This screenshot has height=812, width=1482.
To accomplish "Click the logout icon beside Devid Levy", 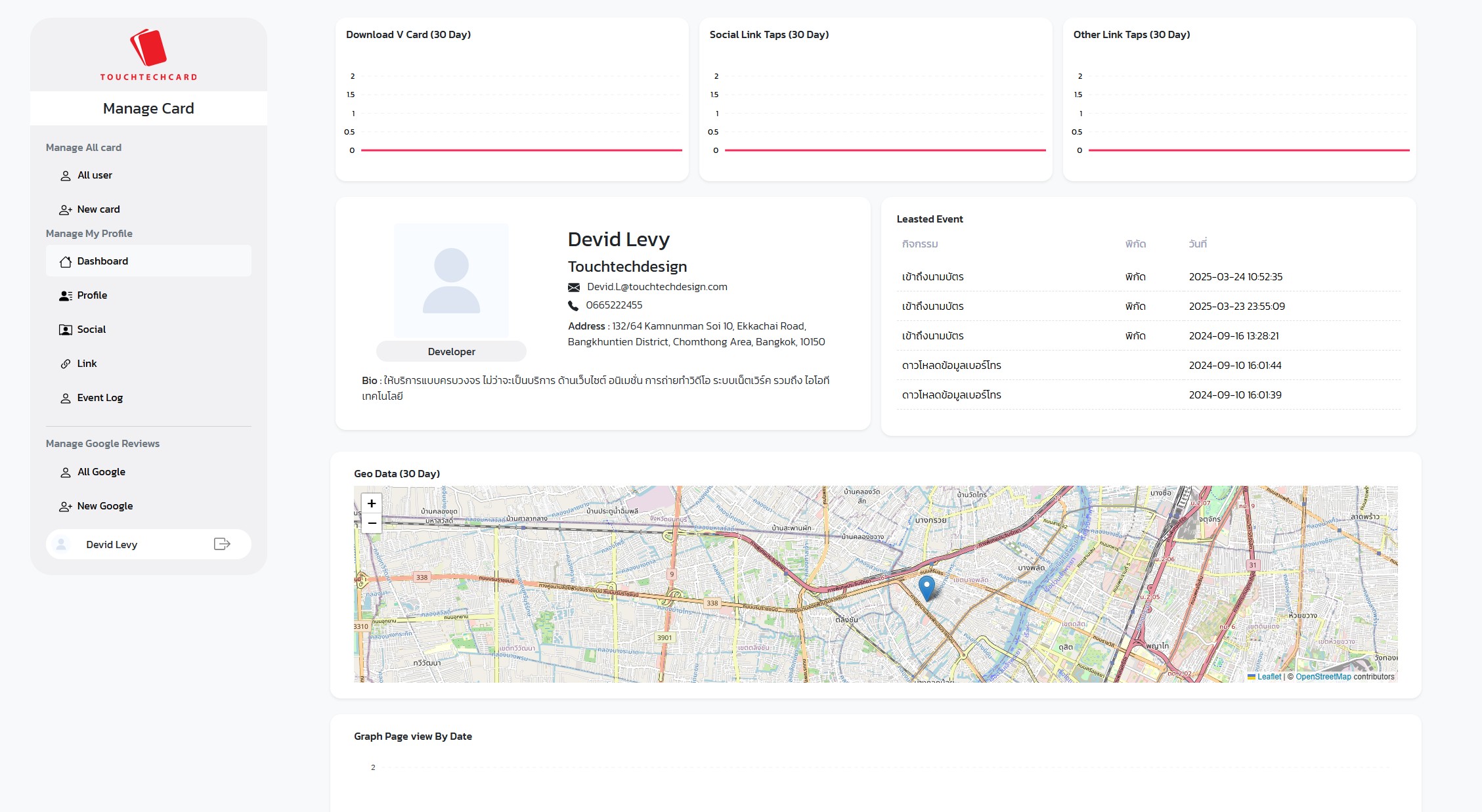I will (x=222, y=544).
